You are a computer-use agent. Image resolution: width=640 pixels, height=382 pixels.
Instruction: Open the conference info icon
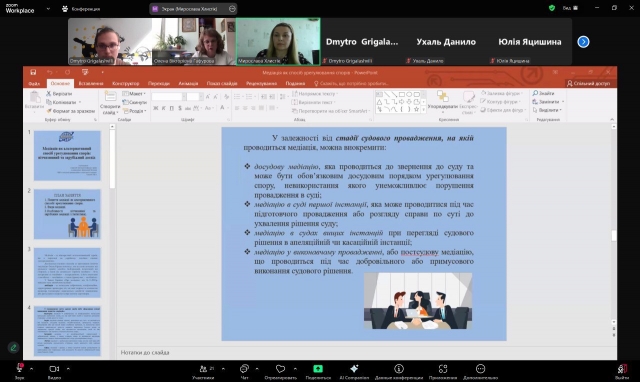(399, 369)
